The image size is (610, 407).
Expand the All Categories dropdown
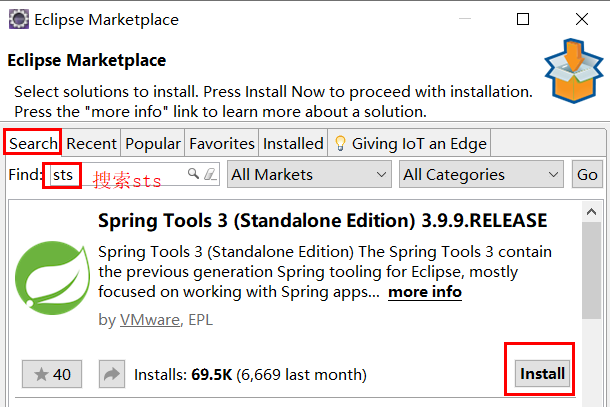point(481,174)
